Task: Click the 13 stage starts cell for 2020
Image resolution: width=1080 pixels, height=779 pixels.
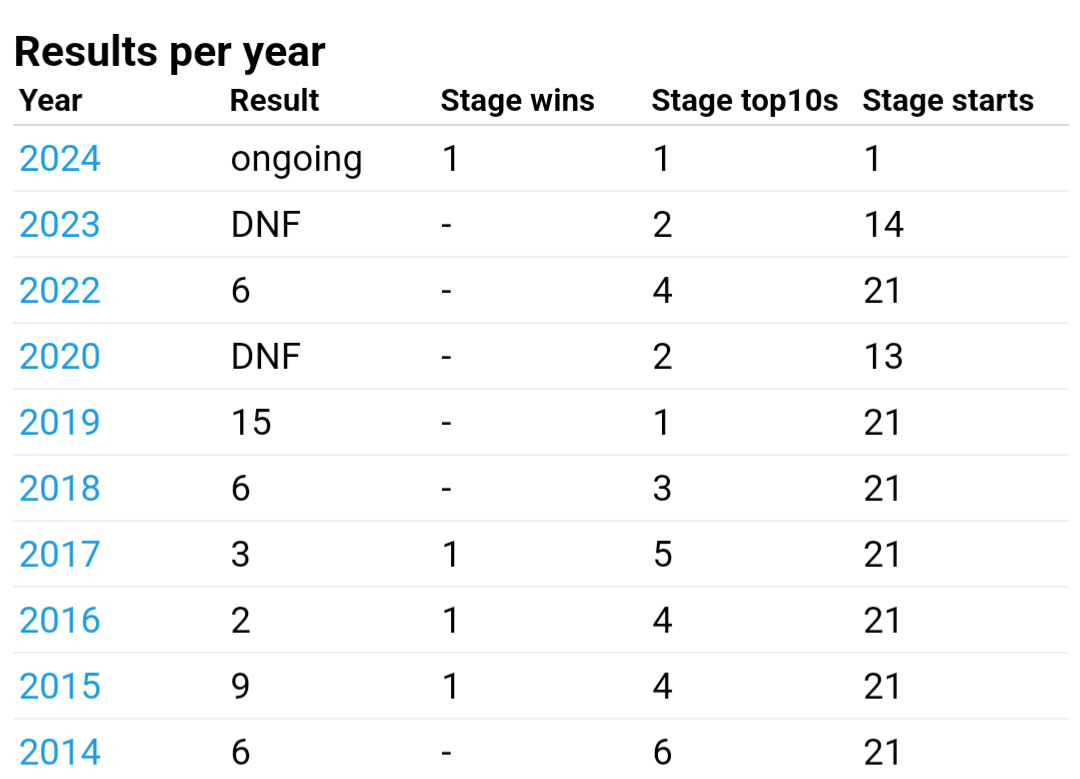Action: (x=883, y=357)
